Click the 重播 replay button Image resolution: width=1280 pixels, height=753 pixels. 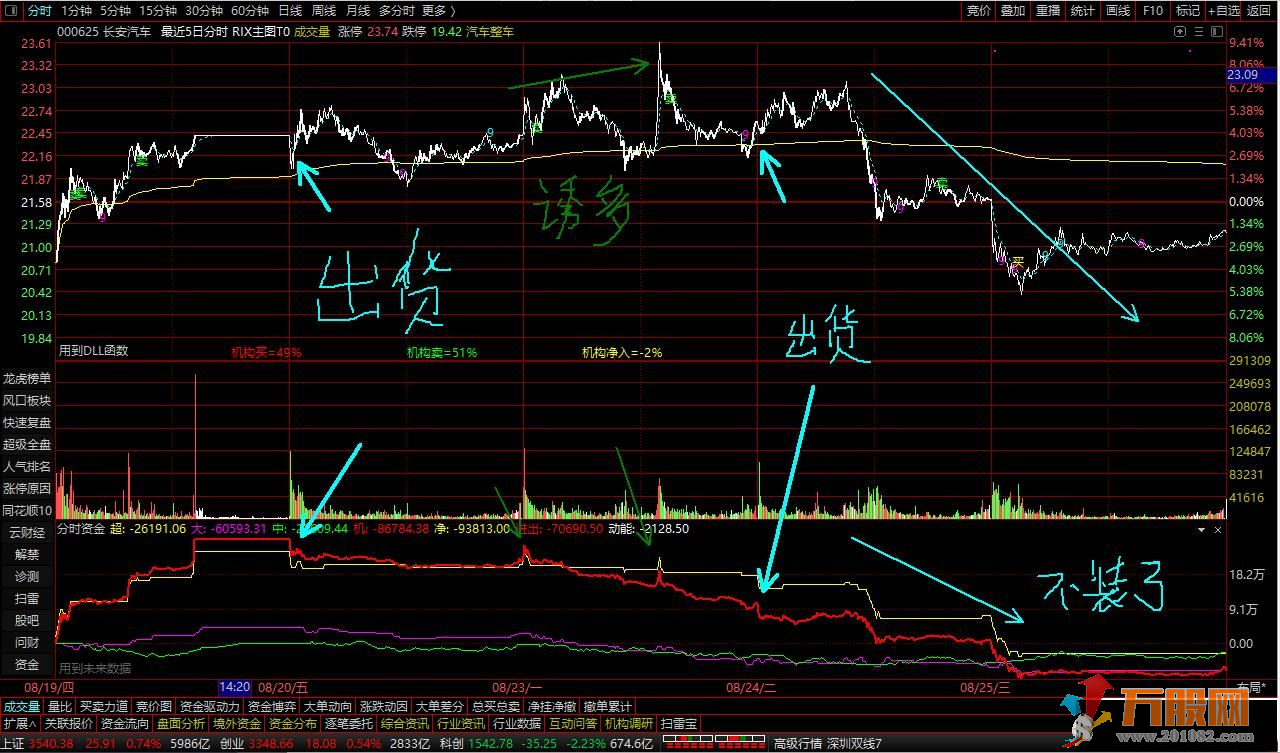tap(1048, 11)
